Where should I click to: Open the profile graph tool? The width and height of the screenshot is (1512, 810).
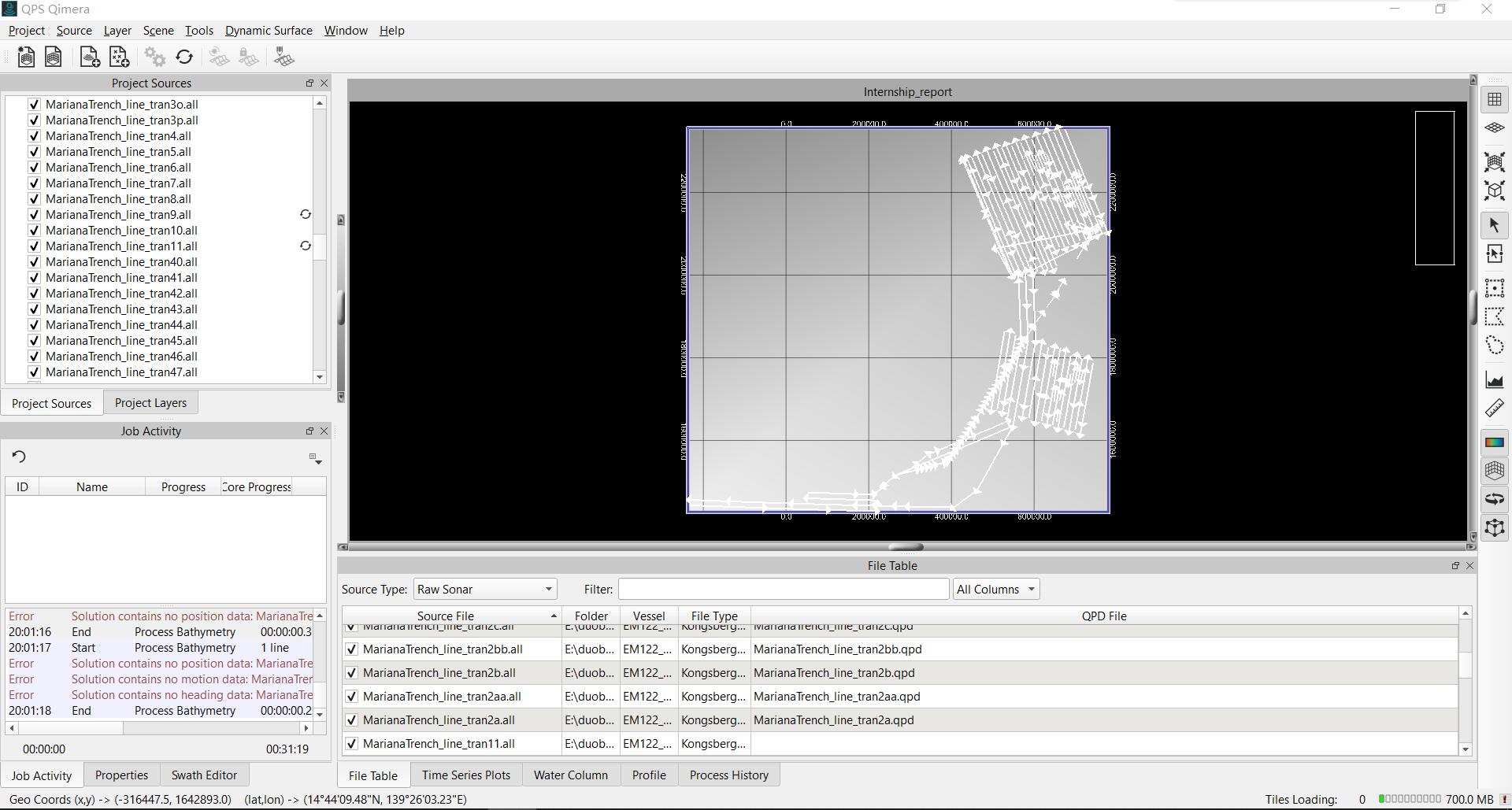click(x=1495, y=379)
